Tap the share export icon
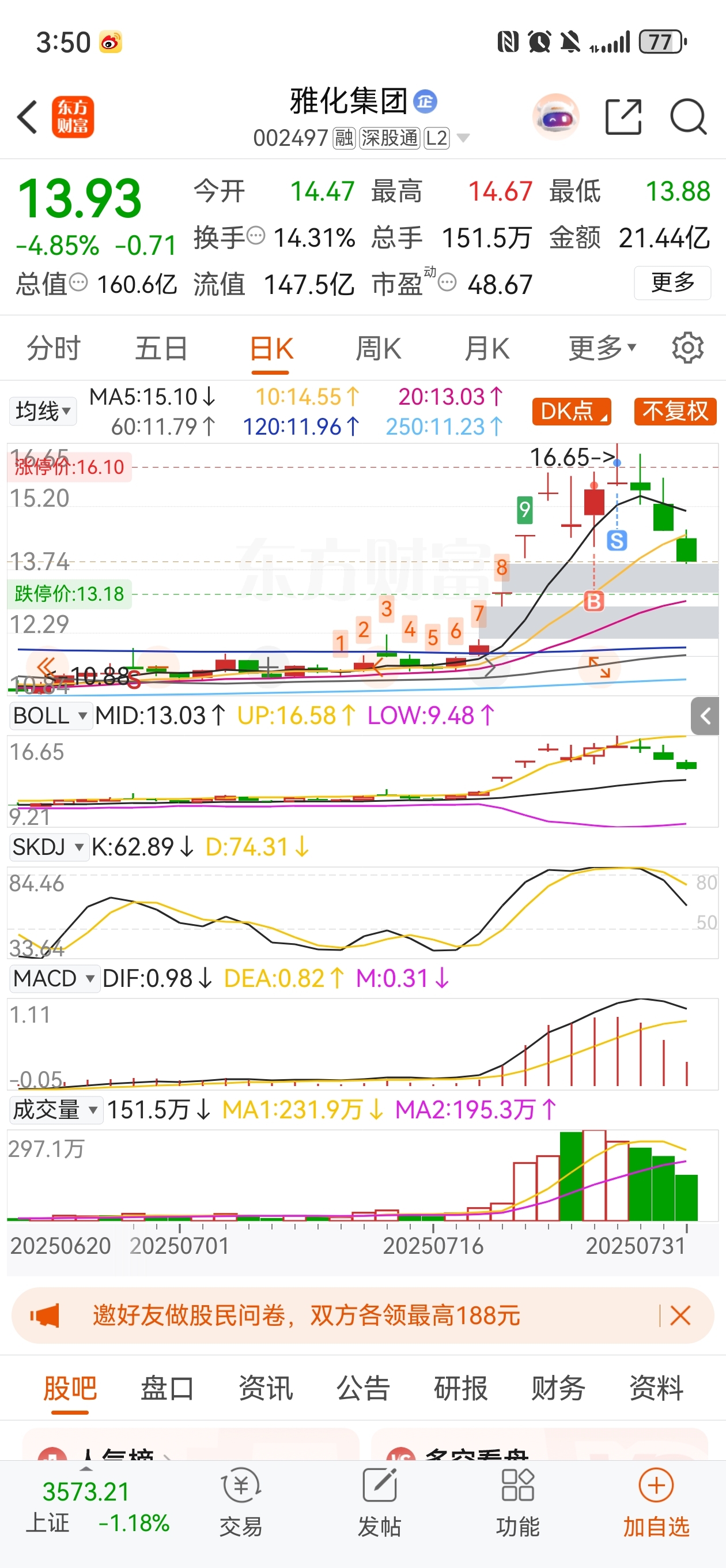Screen dimensions: 726x1568 coord(624,116)
